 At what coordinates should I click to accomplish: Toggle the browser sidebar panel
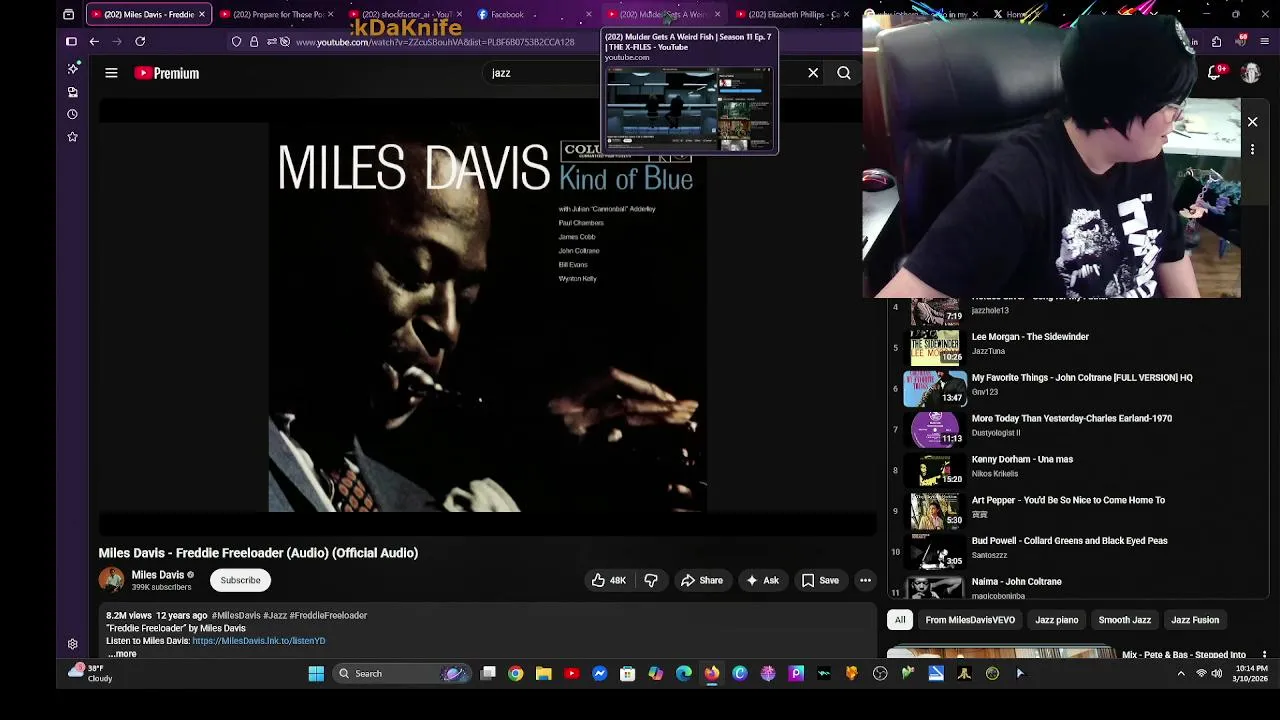(x=71, y=42)
